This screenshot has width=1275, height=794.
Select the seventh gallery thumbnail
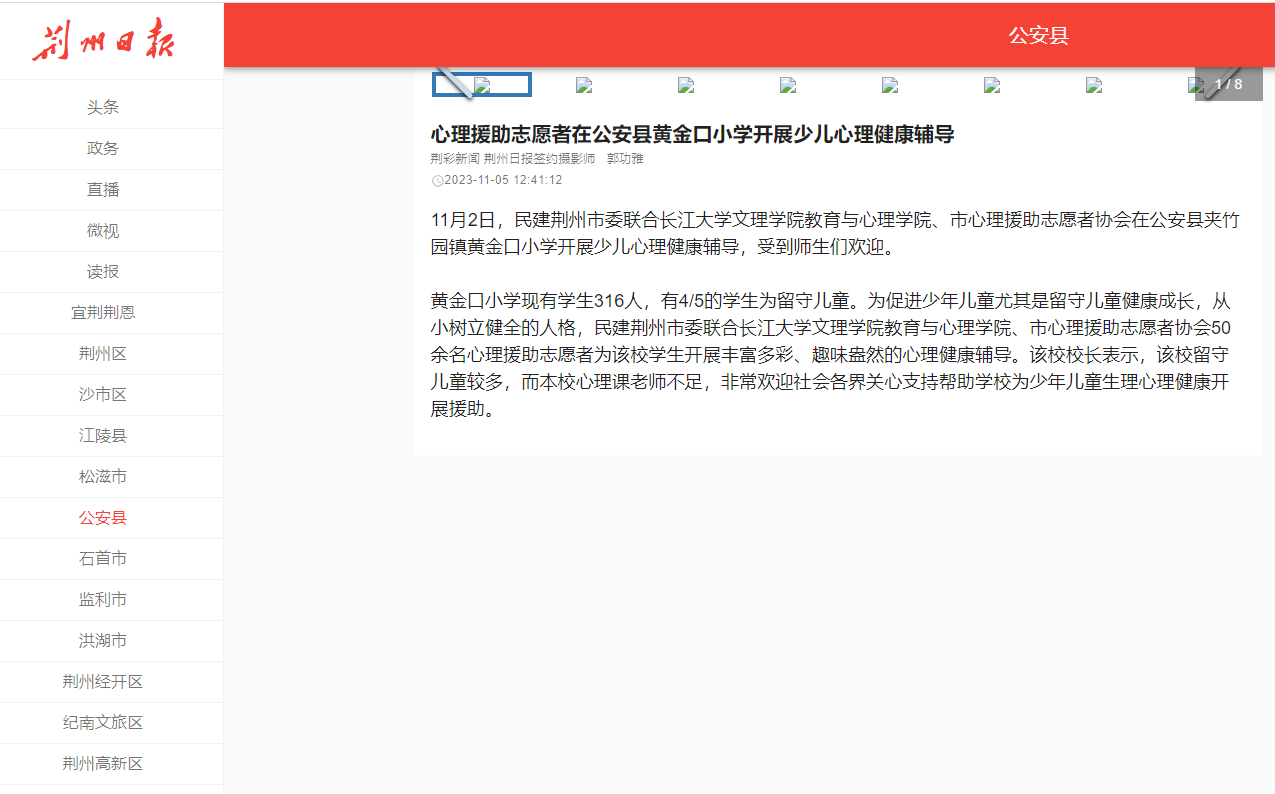pyautogui.click(x=1094, y=85)
